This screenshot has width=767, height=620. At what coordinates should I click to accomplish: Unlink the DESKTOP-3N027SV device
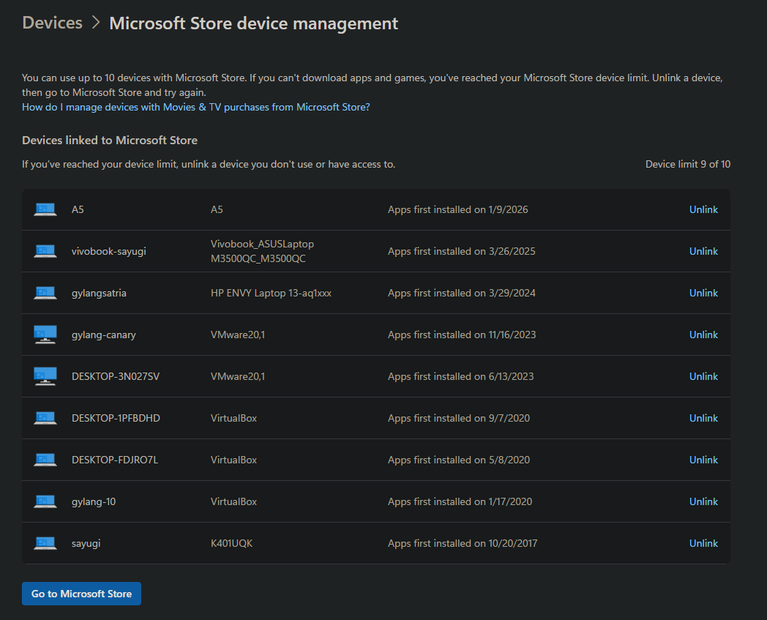(x=703, y=376)
